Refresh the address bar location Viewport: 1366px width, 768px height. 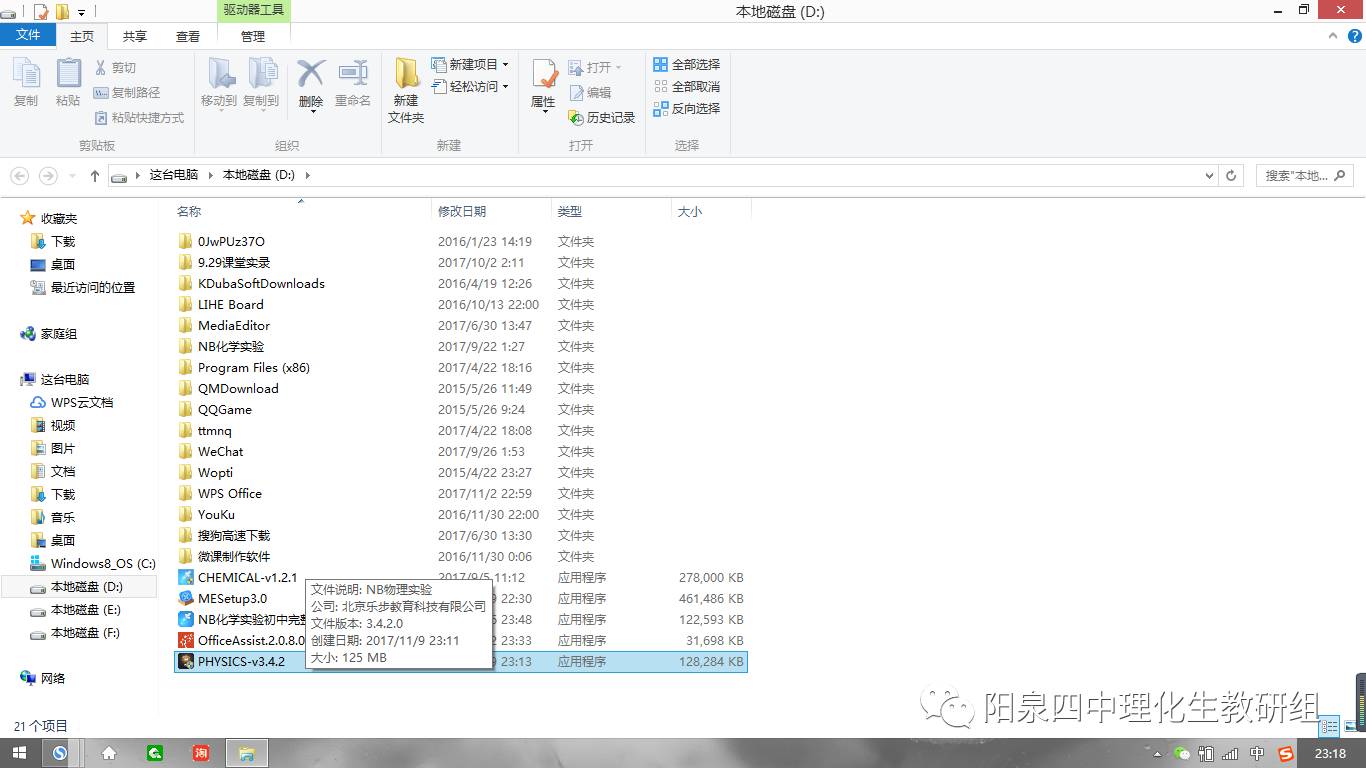[x=1232, y=175]
